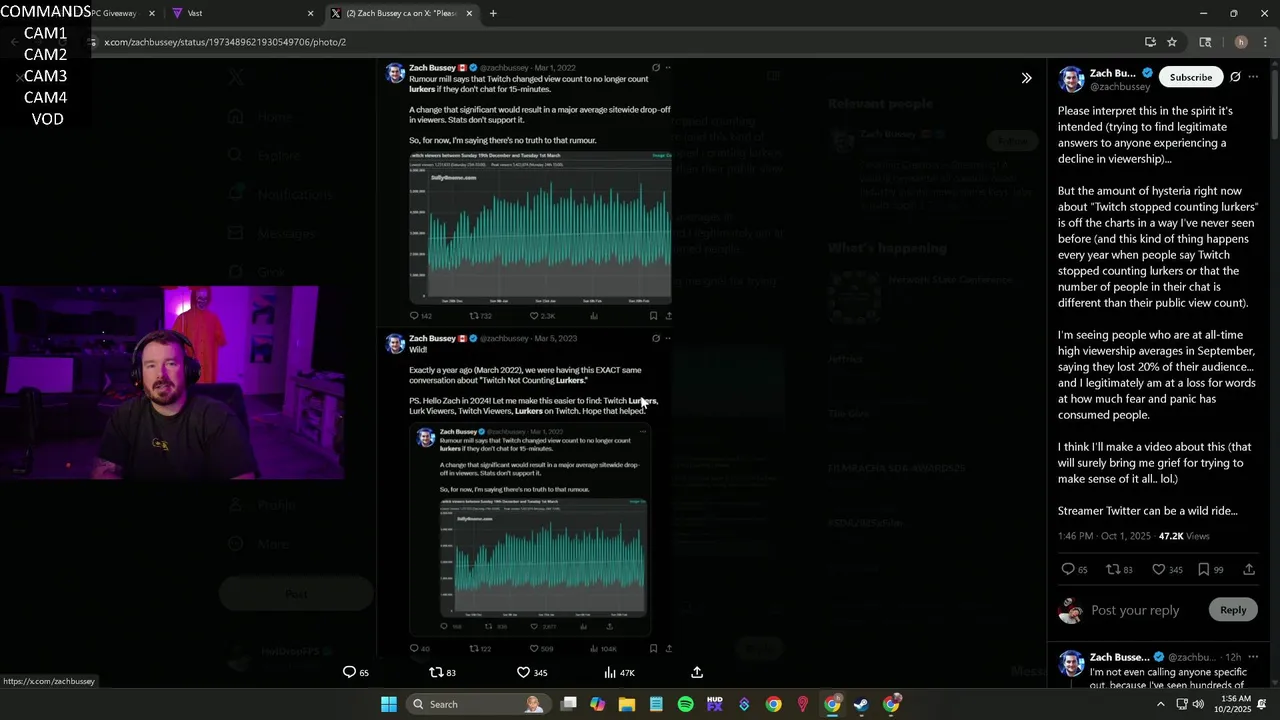
Task: Open view analytics showing 47K in the photo viewer bar
Action: click(619, 672)
